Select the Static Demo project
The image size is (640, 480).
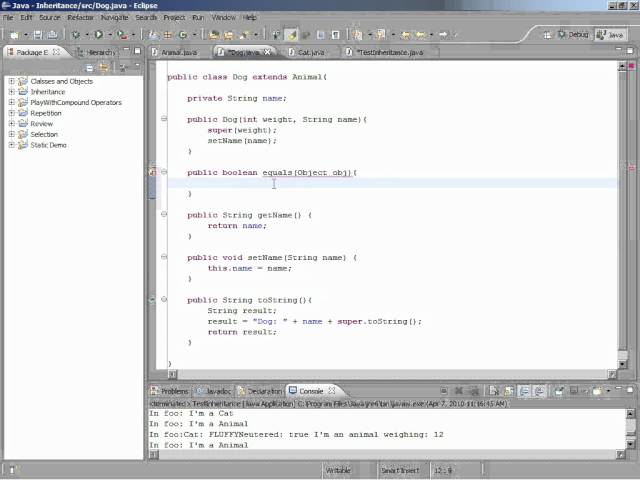(48, 145)
